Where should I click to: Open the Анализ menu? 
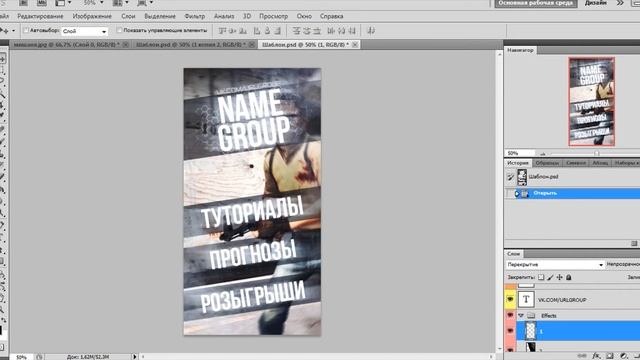coord(224,16)
